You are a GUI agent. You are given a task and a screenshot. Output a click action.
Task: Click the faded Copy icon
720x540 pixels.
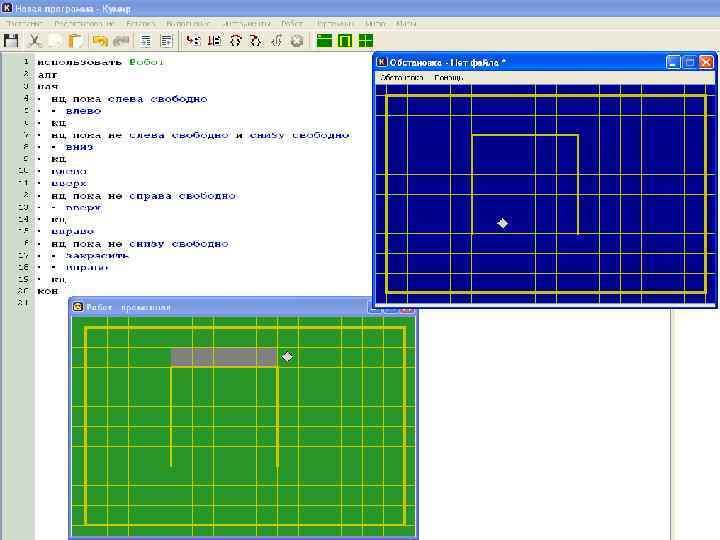point(55,40)
